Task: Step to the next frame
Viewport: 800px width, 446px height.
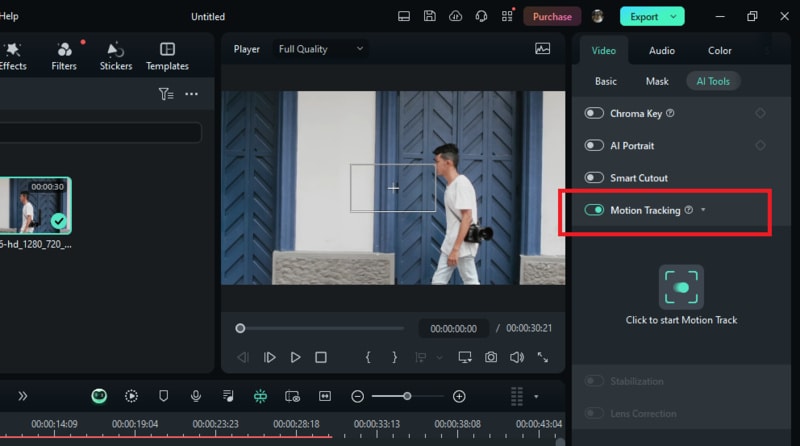Action: tap(269, 357)
